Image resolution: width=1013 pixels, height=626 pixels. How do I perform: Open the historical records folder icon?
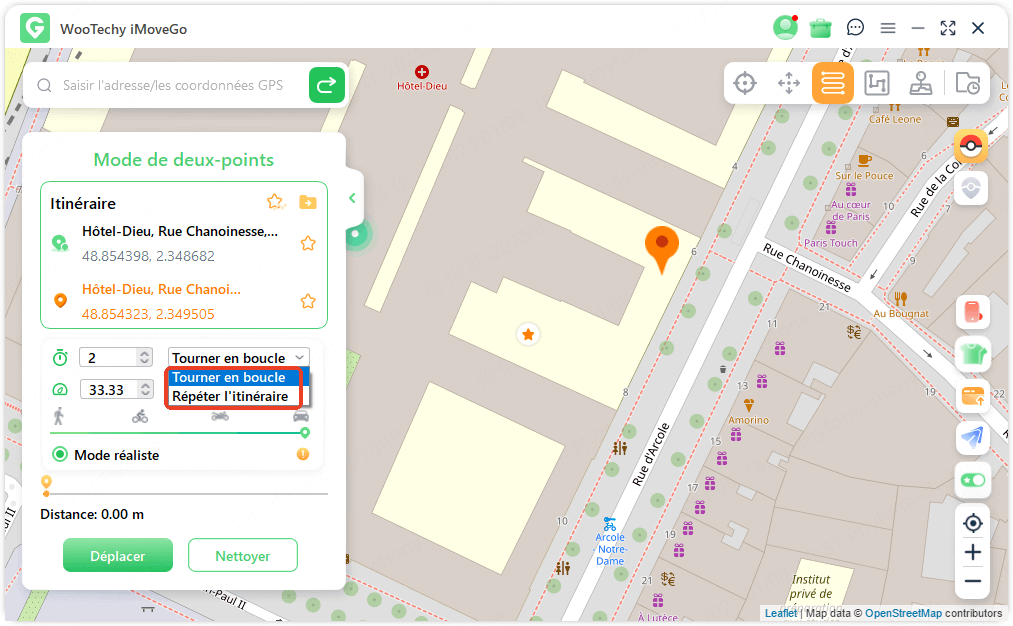point(967,84)
